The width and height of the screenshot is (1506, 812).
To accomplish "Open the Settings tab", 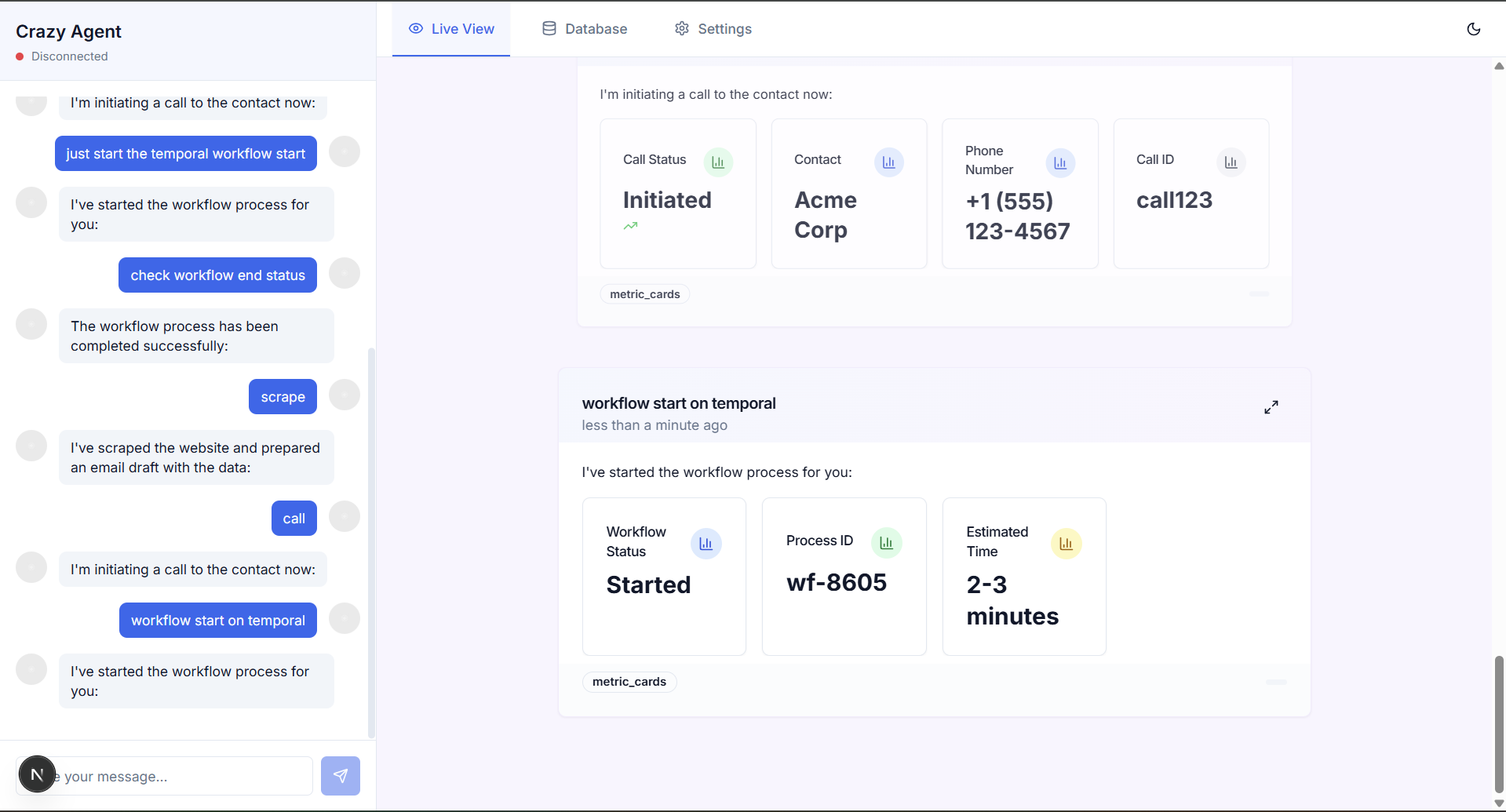I will pos(713,29).
